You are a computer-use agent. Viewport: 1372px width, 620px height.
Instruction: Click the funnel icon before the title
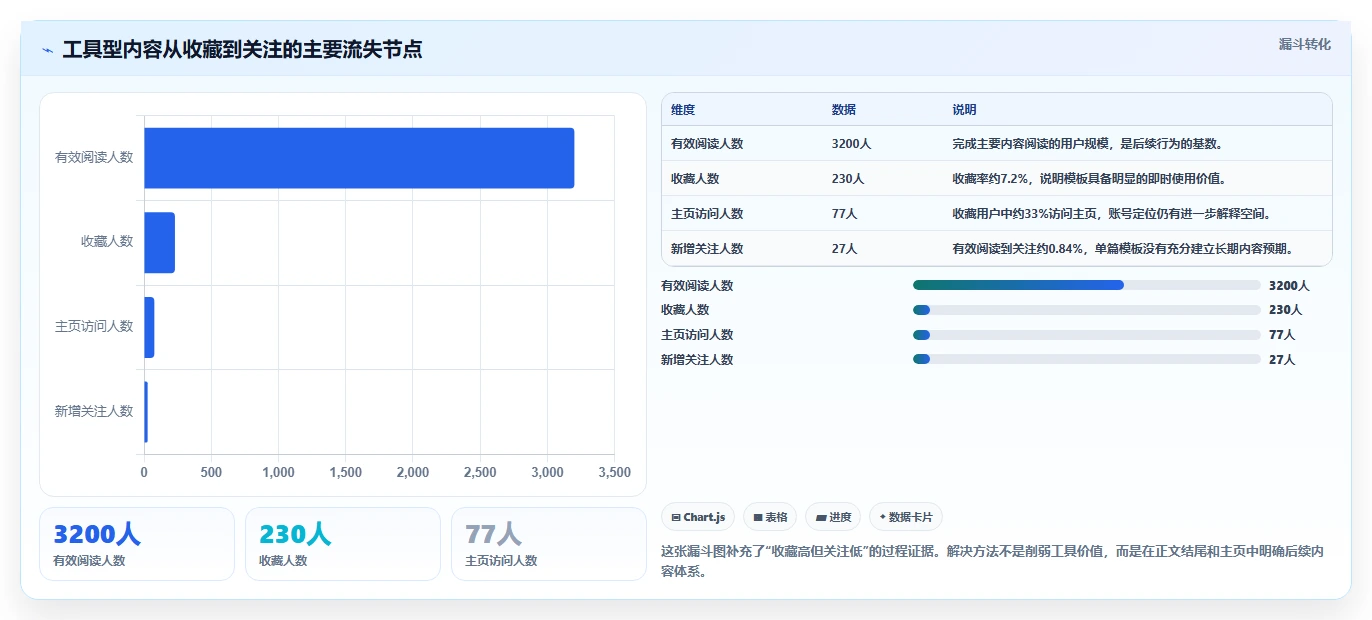pyautogui.click(x=47, y=50)
